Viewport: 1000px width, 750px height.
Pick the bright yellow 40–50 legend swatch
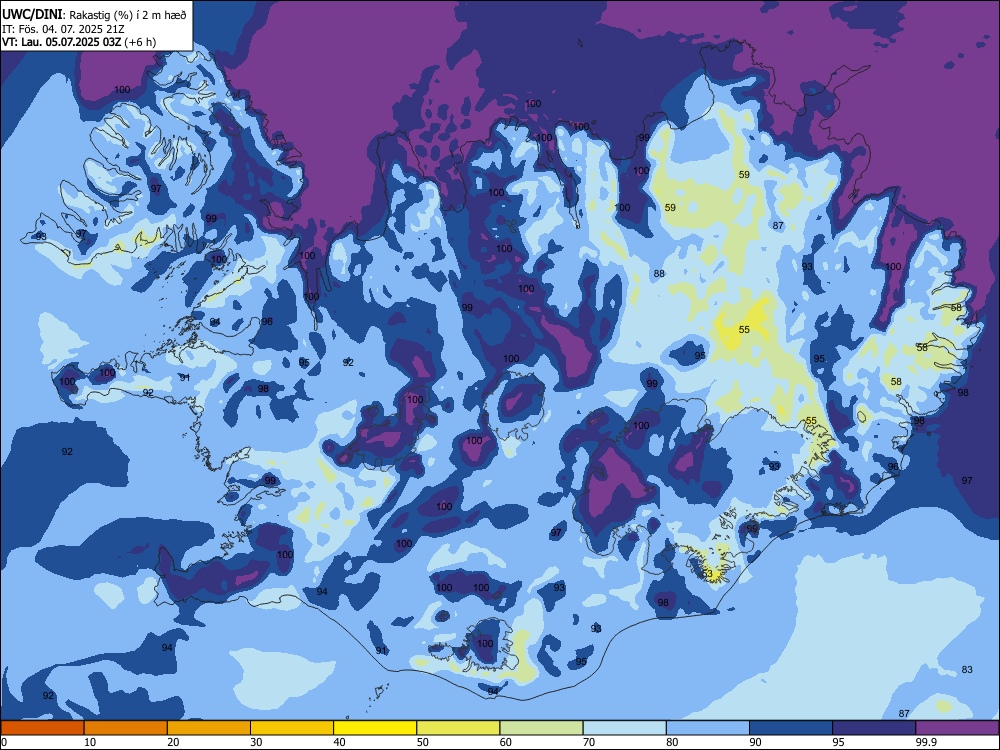pyautogui.click(x=375, y=728)
